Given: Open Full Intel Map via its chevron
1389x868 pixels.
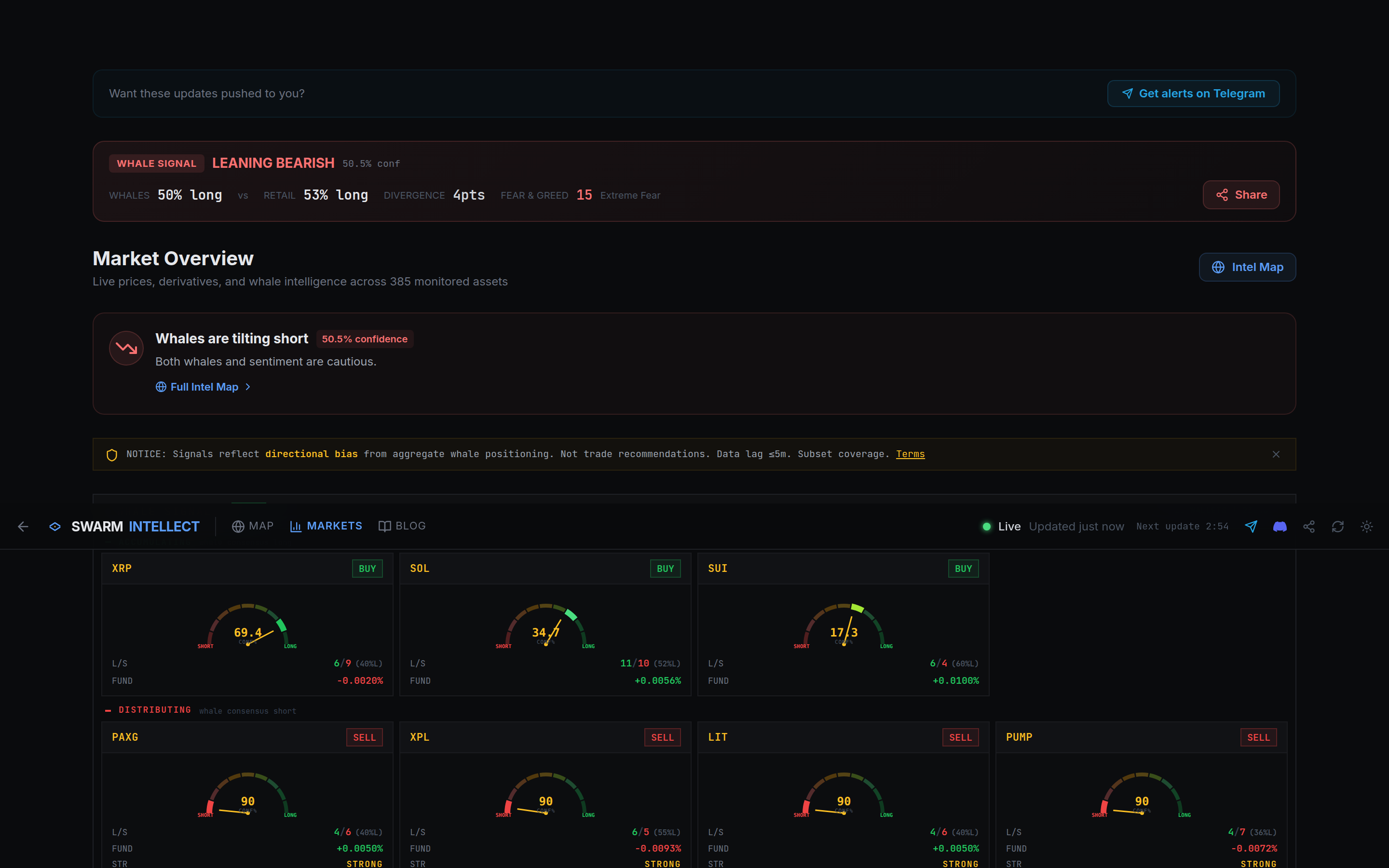Looking at the screenshot, I should click(x=248, y=387).
